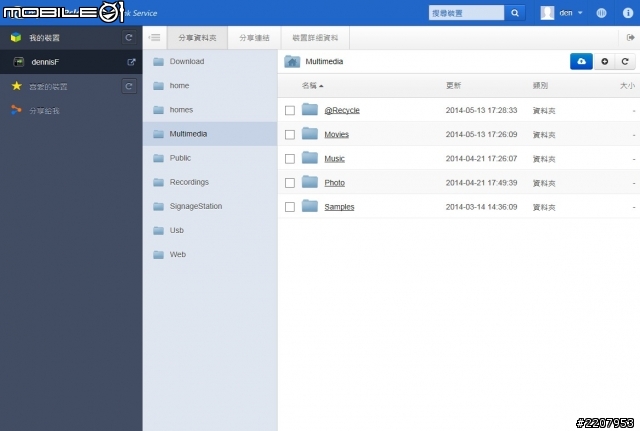Open dennisF in external link
The height and width of the screenshot is (431, 640).
coord(131,62)
